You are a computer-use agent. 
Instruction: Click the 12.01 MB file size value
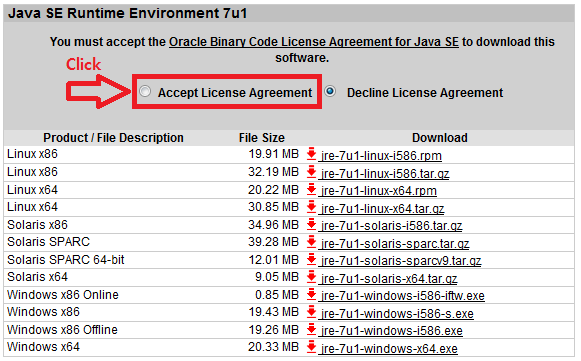tap(273, 260)
